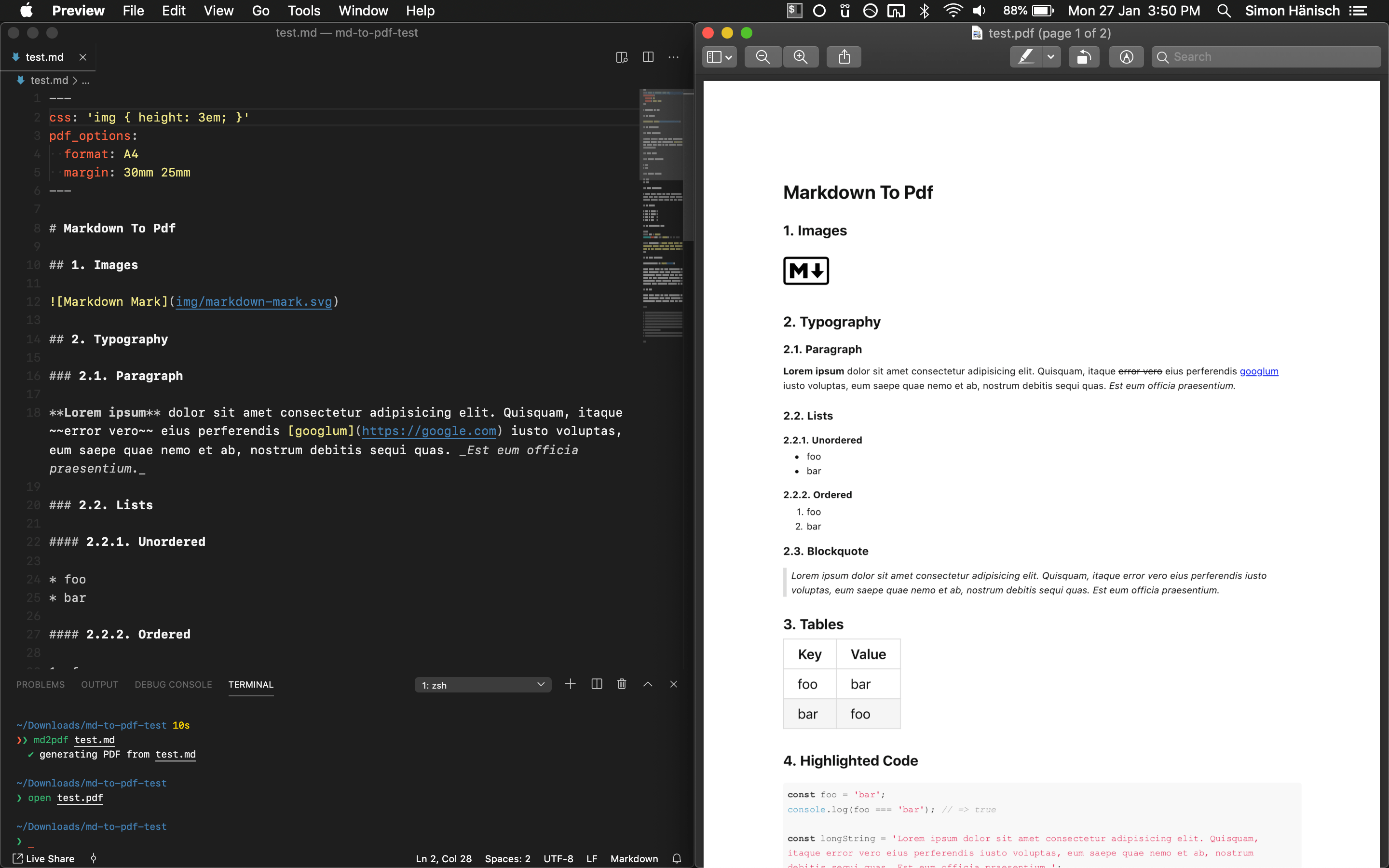Click the googium hyperlink in the PDF
Screen dimensions: 1389x868
[1259, 371]
